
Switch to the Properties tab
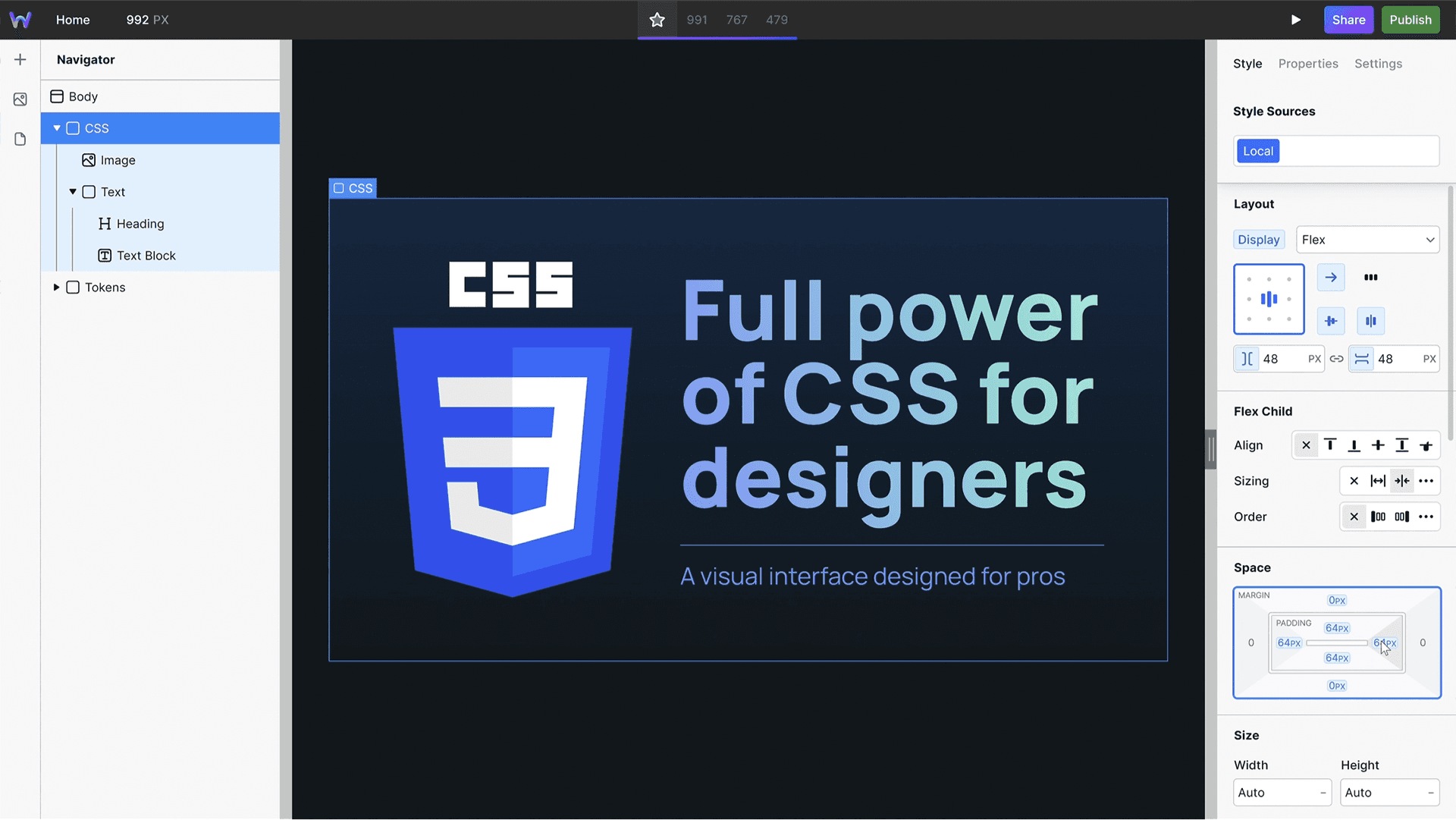1308,63
